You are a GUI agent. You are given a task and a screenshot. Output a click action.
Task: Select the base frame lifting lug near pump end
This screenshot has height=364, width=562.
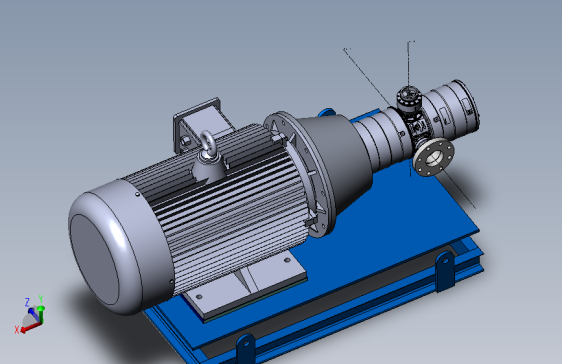click(x=444, y=271)
